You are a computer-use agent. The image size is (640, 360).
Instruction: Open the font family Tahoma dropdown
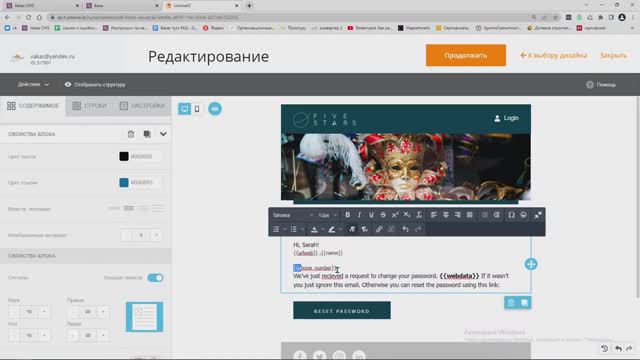click(293, 215)
